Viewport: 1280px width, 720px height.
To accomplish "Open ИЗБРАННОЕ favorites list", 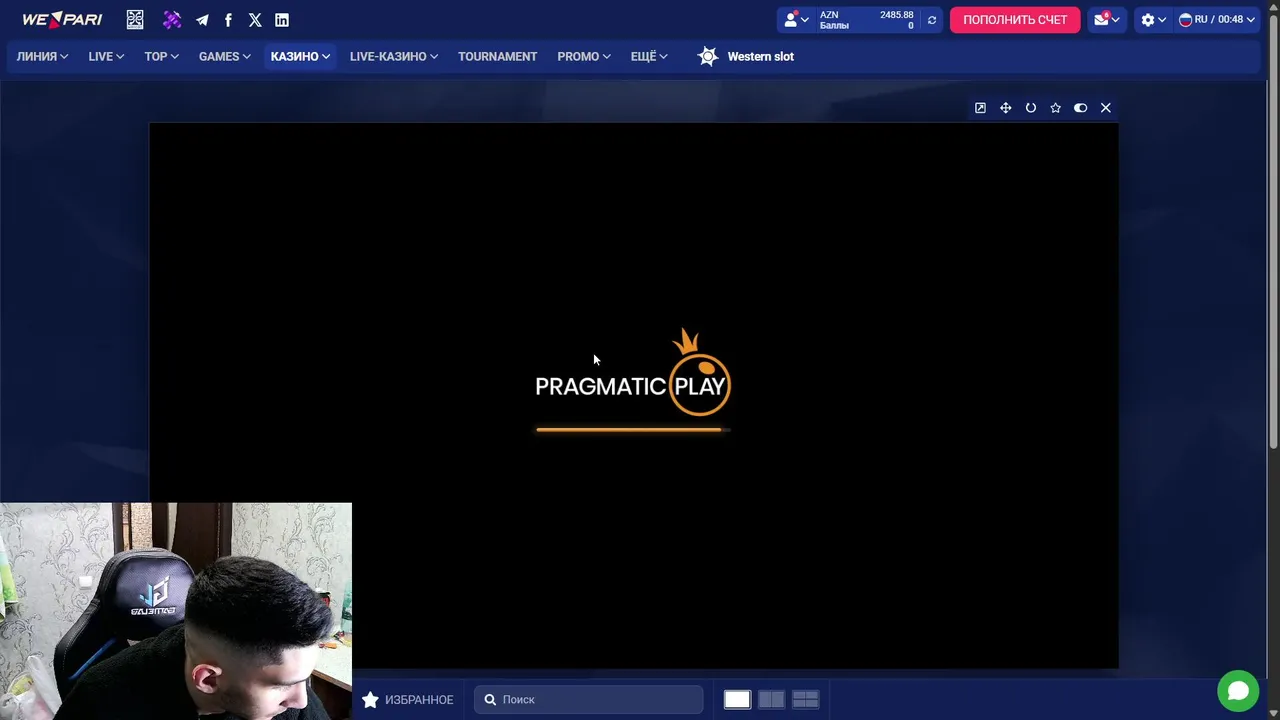I will pyautogui.click(x=407, y=700).
